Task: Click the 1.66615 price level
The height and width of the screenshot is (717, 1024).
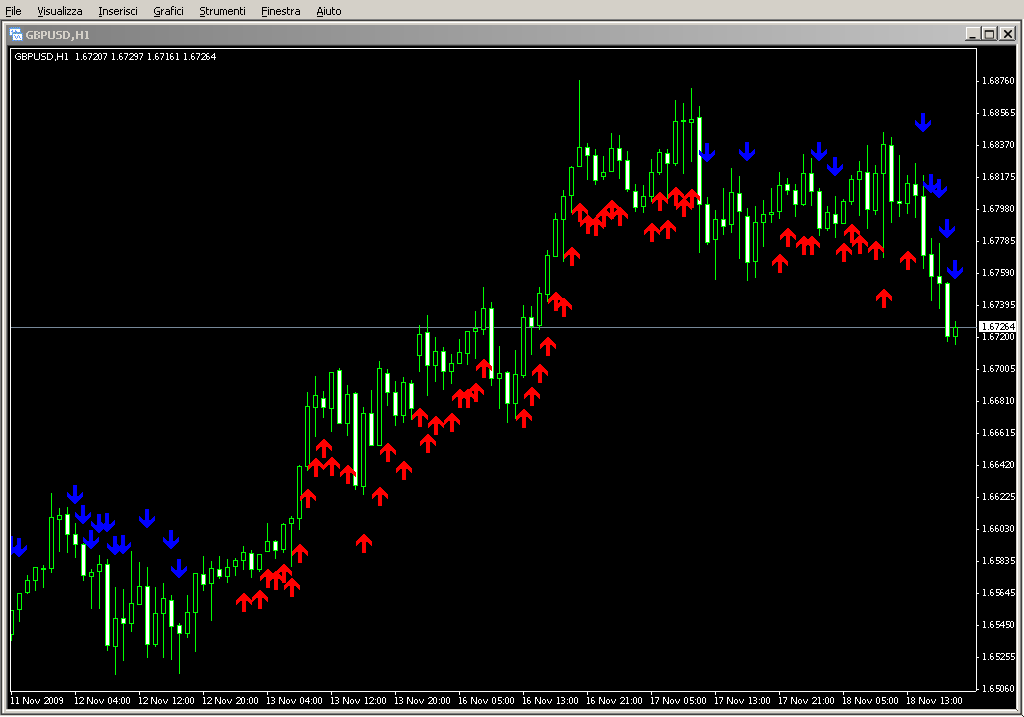Action: coord(999,433)
